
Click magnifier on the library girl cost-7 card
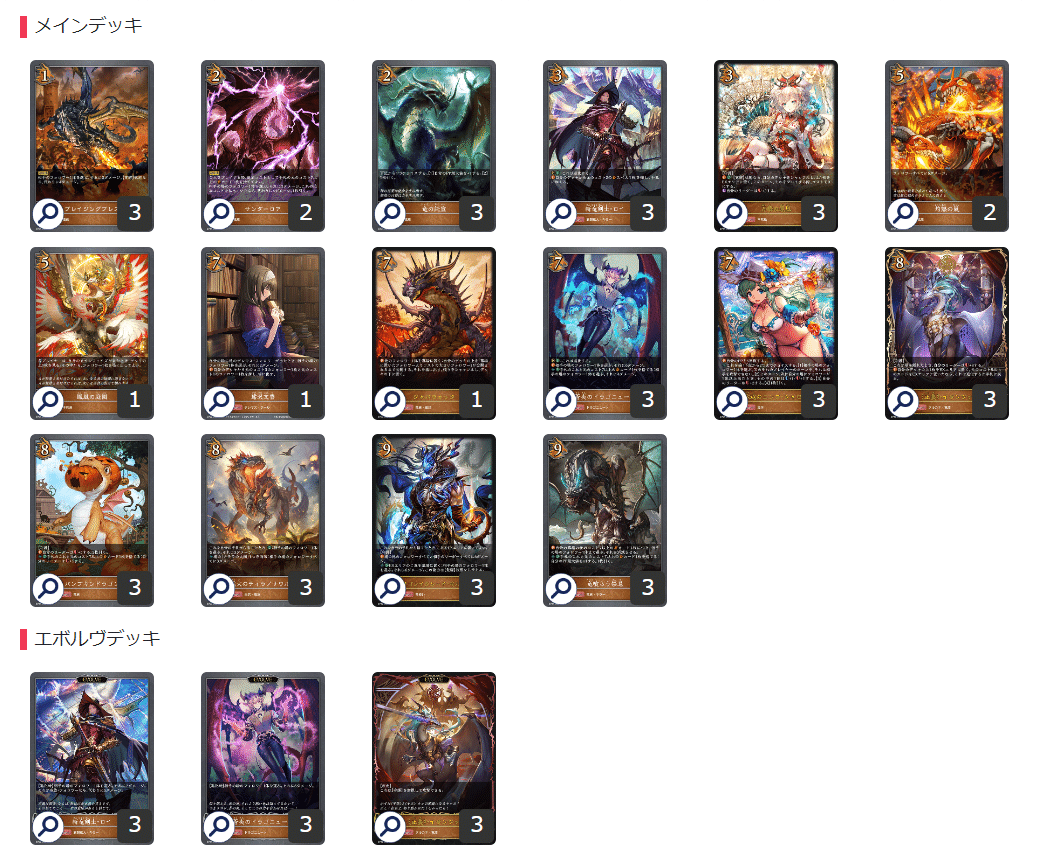tap(219, 401)
